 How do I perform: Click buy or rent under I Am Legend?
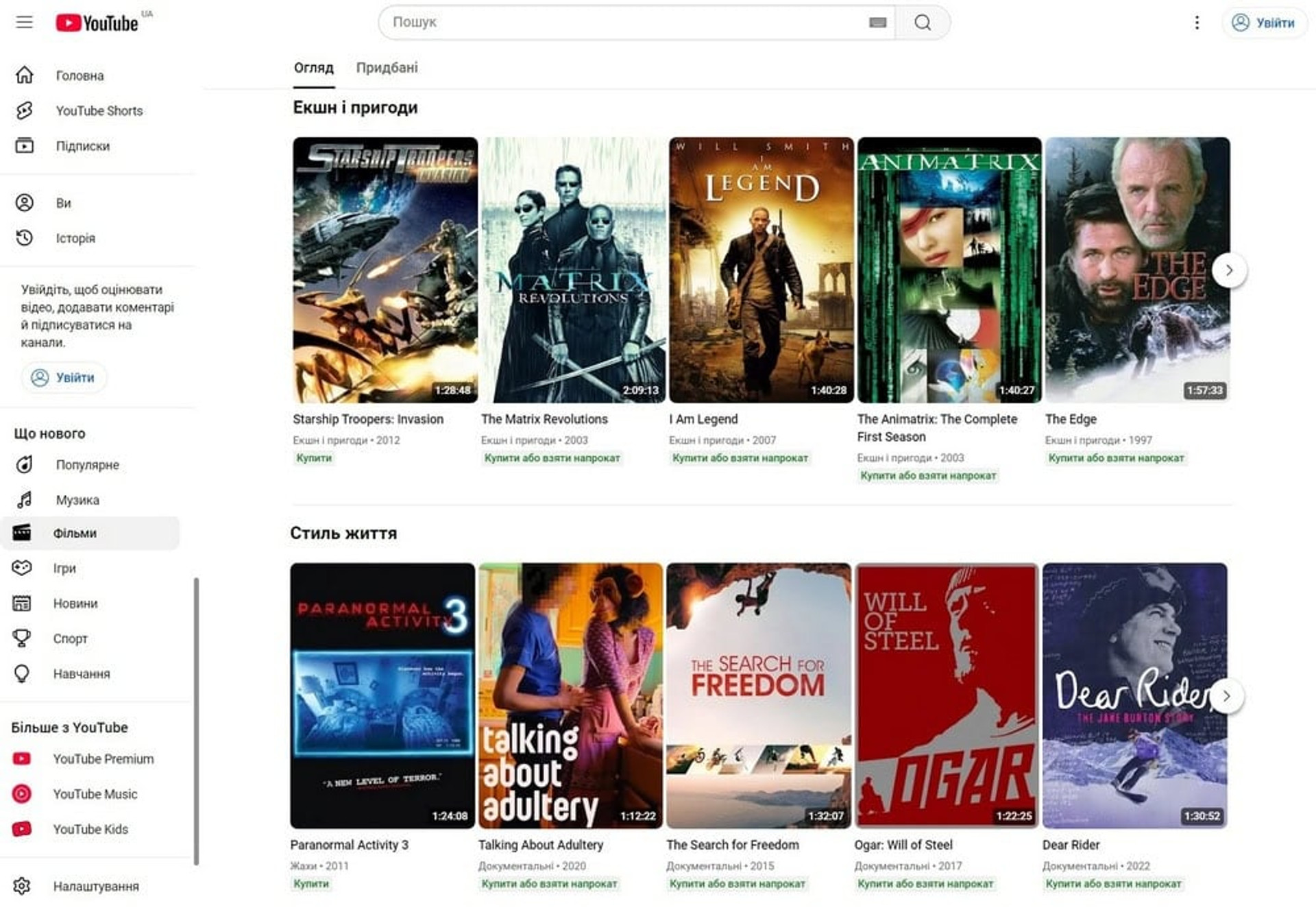point(740,457)
